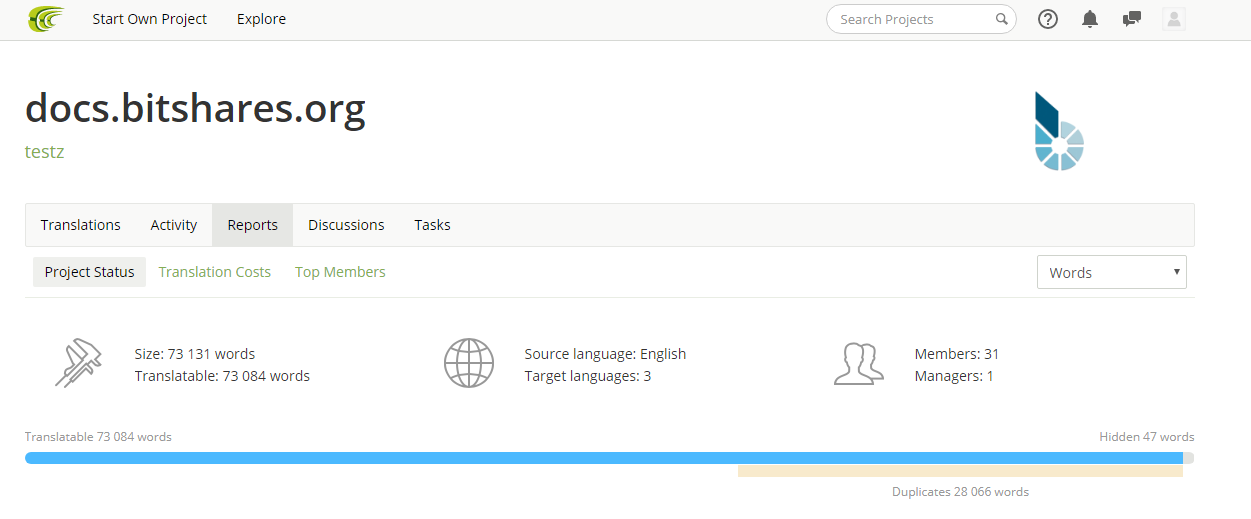Click the Crowdin logo icon
Screen dimensions: 1251x519
(x=46, y=18)
